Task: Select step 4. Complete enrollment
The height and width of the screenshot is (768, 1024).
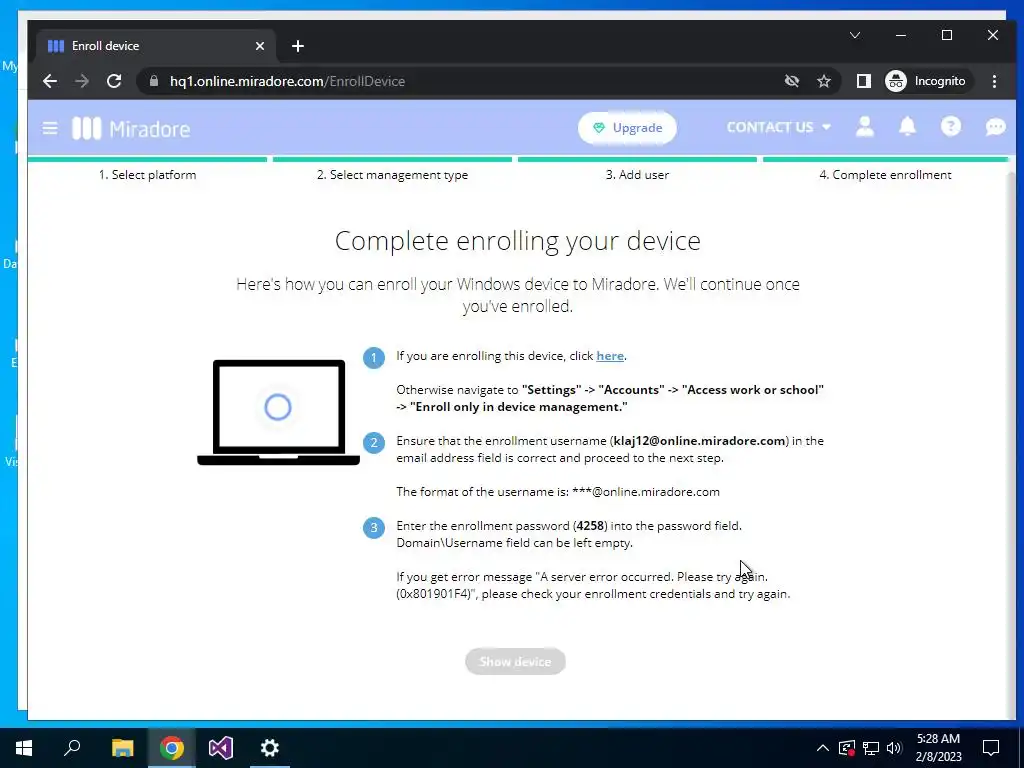Action: 886,175
